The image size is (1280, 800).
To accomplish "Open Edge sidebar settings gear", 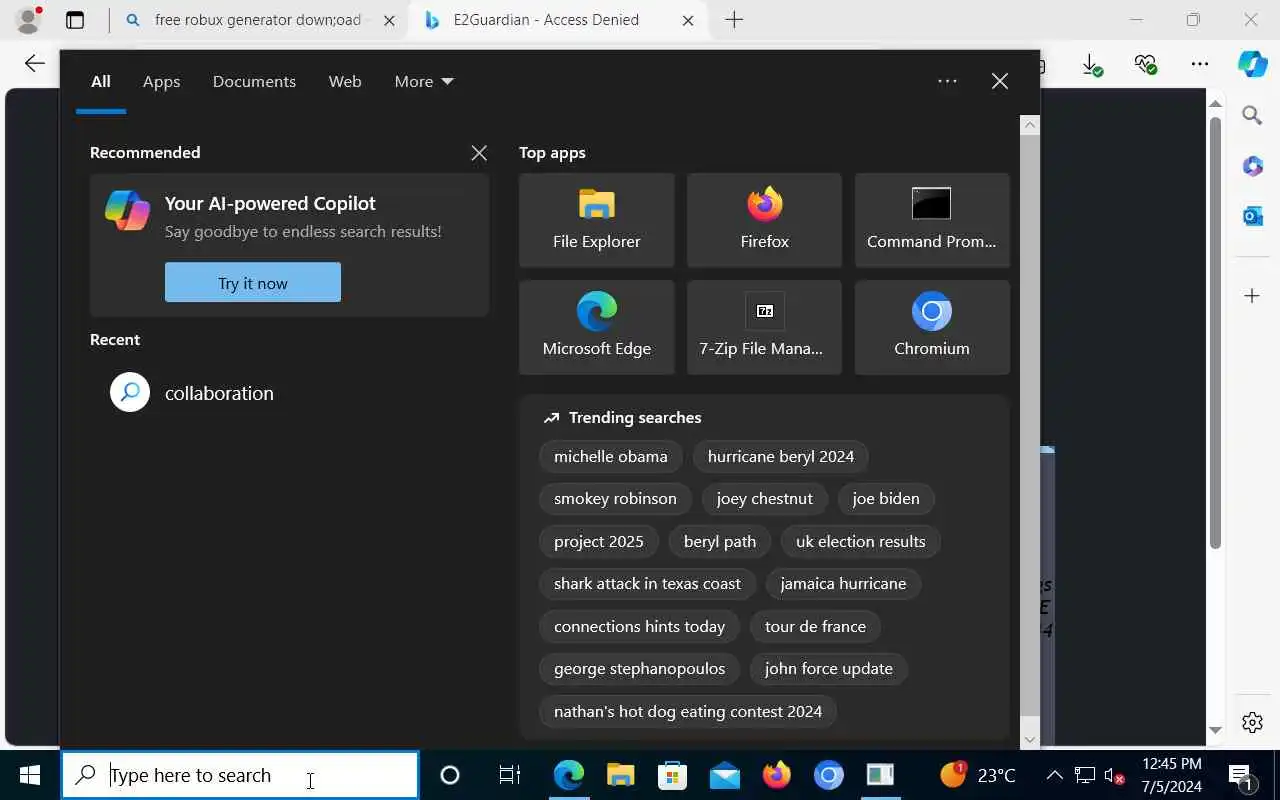I will 1252,722.
